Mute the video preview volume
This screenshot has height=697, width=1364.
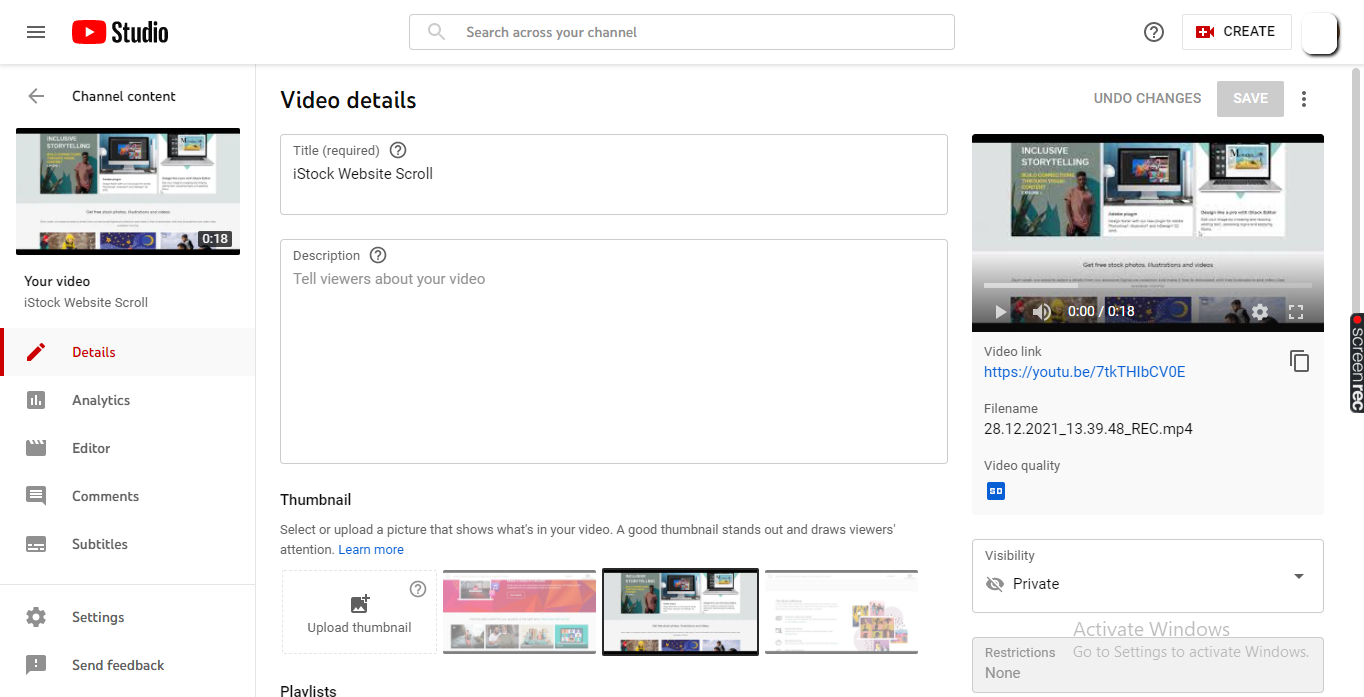click(1042, 312)
